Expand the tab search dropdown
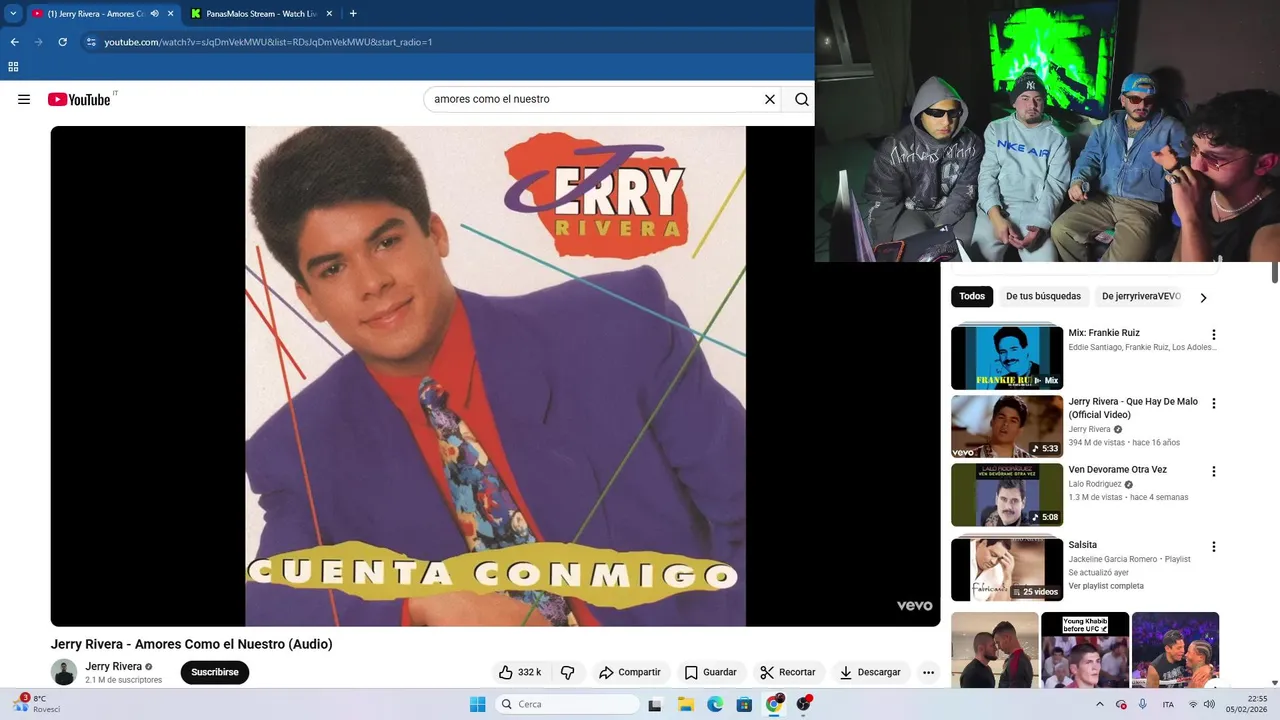This screenshot has width=1280, height=720. click(x=13, y=14)
